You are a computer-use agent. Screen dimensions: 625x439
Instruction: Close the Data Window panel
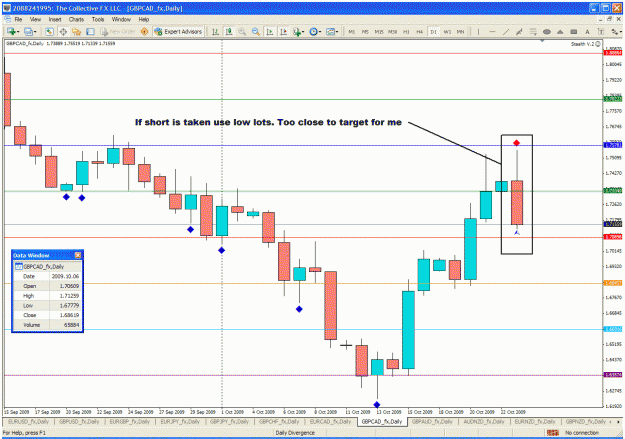coord(78,255)
